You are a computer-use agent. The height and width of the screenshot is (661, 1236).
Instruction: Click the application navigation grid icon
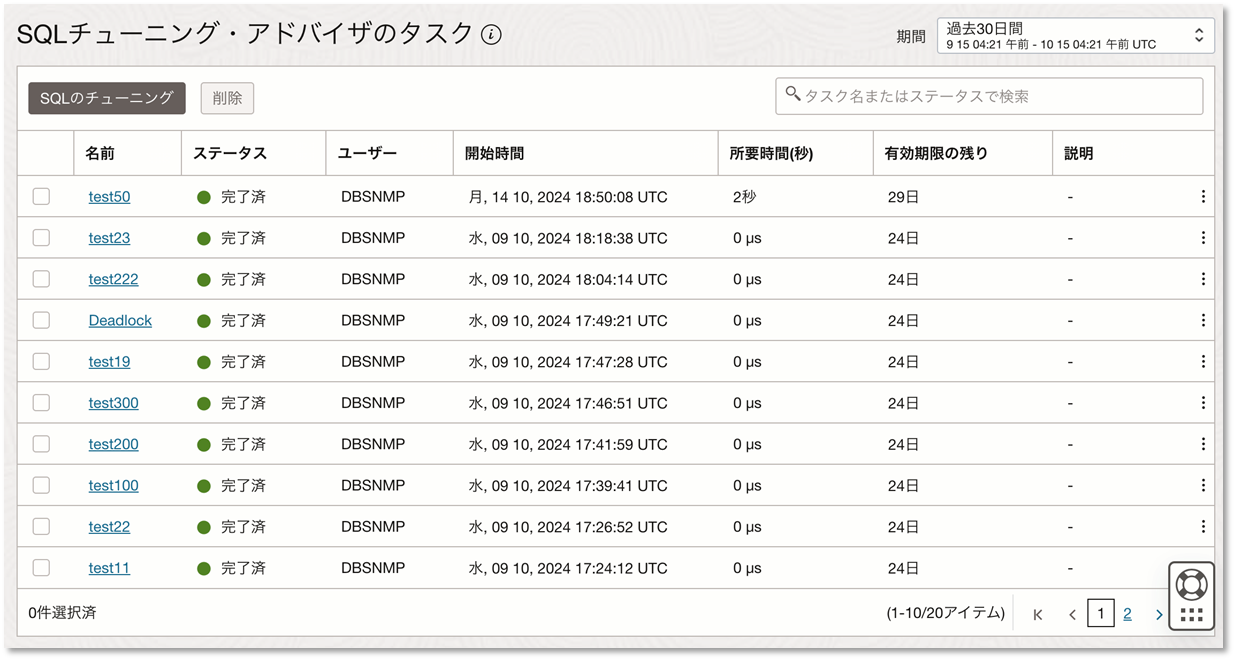coord(1190,613)
